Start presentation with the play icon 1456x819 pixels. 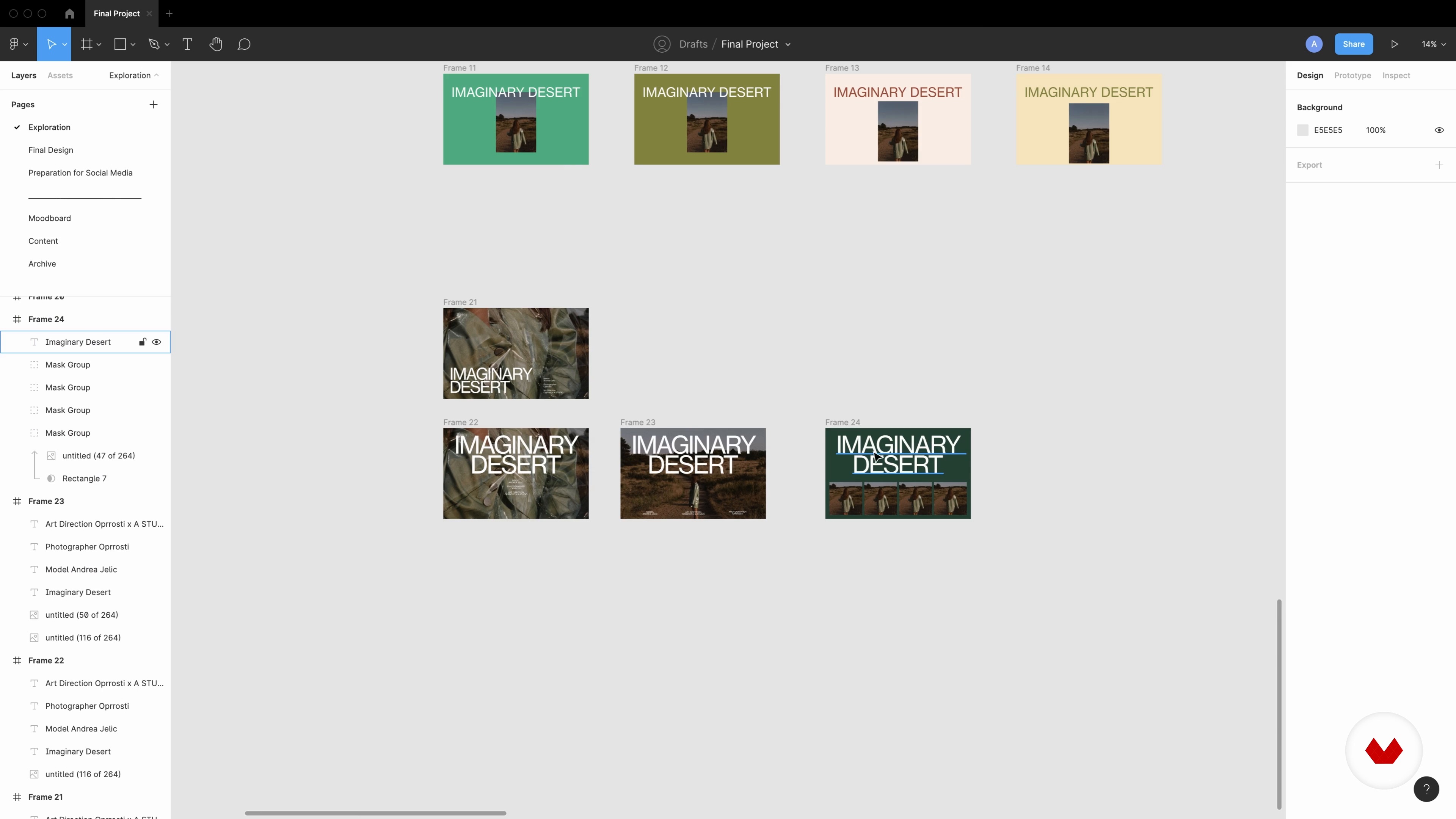point(1395,44)
